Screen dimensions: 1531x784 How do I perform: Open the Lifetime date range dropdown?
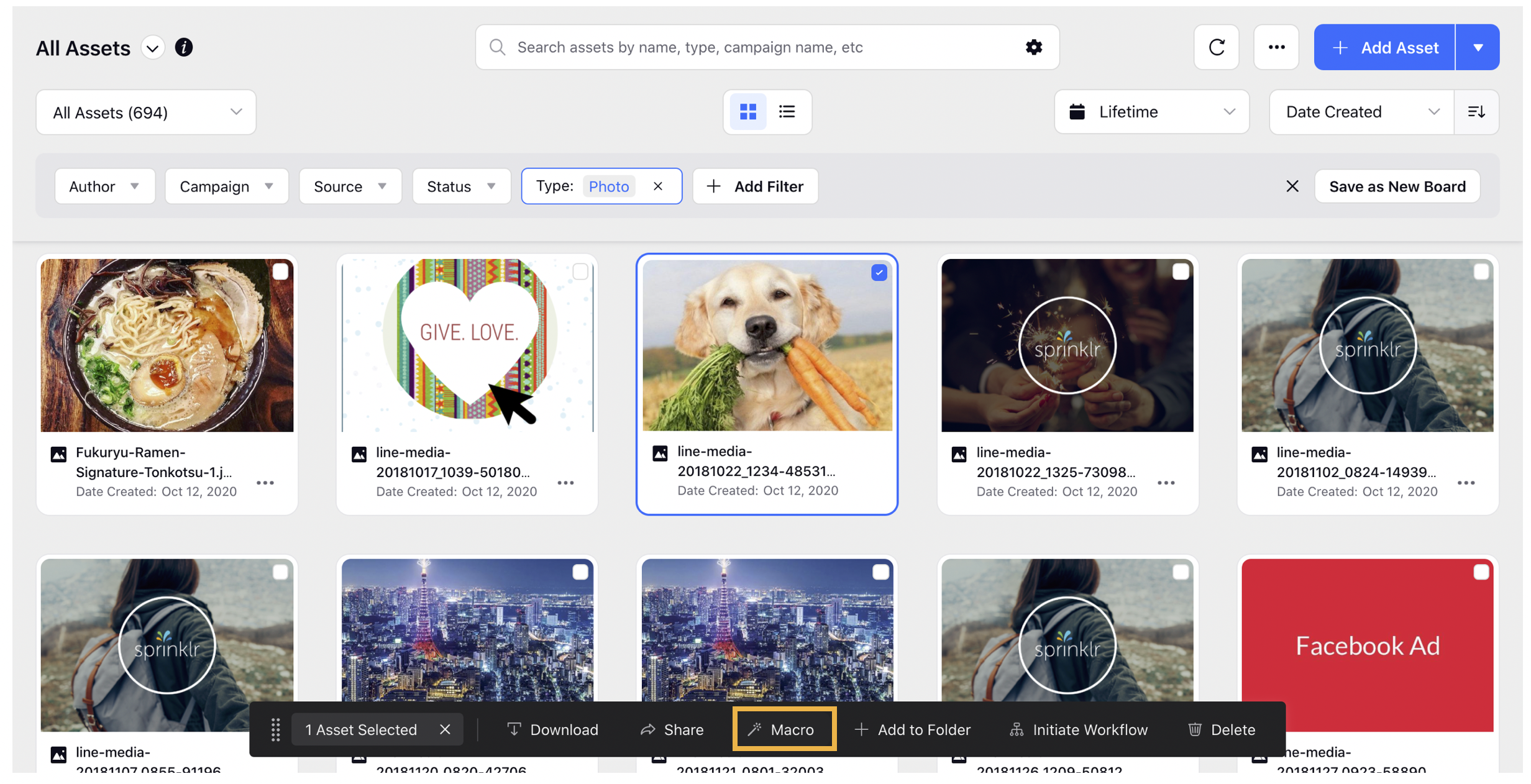1152,111
